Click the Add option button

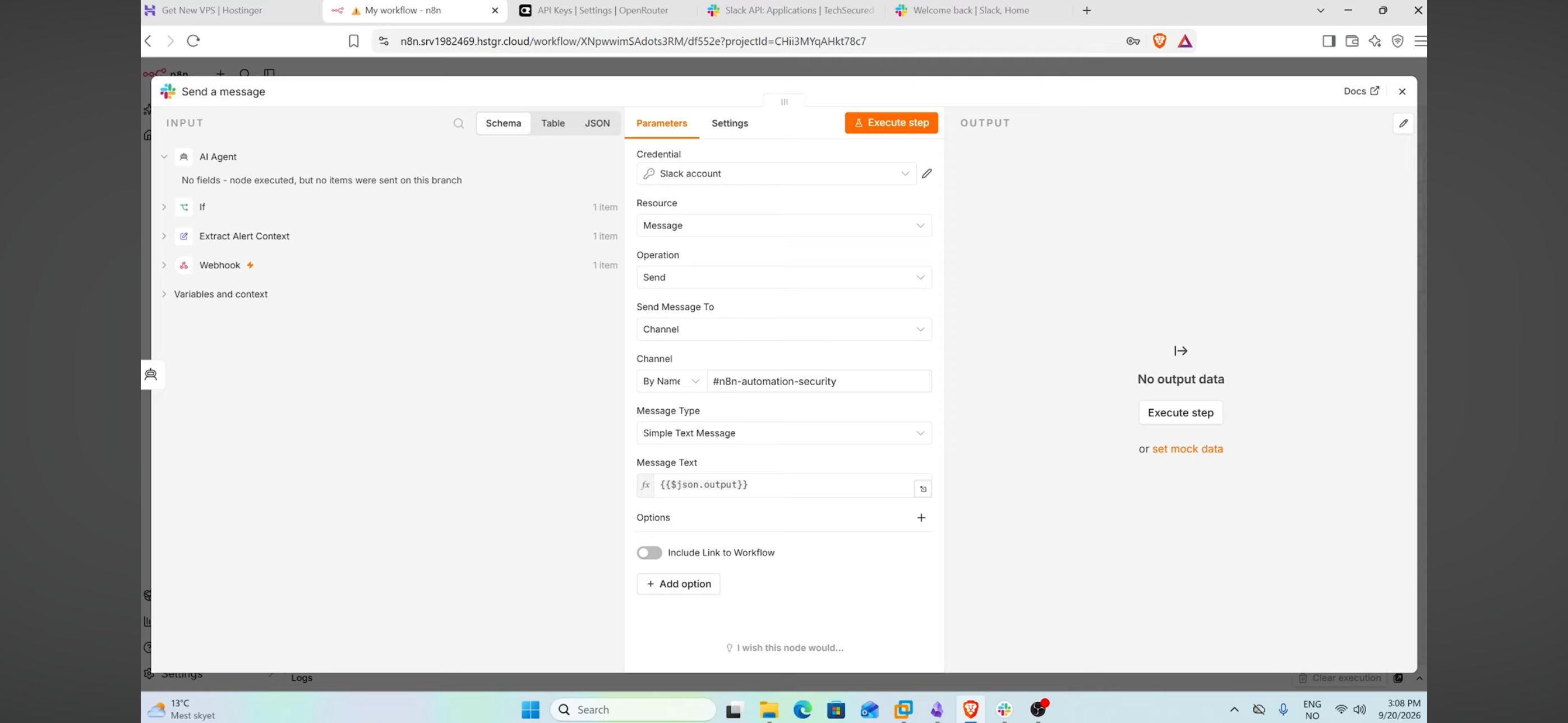click(678, 583)
